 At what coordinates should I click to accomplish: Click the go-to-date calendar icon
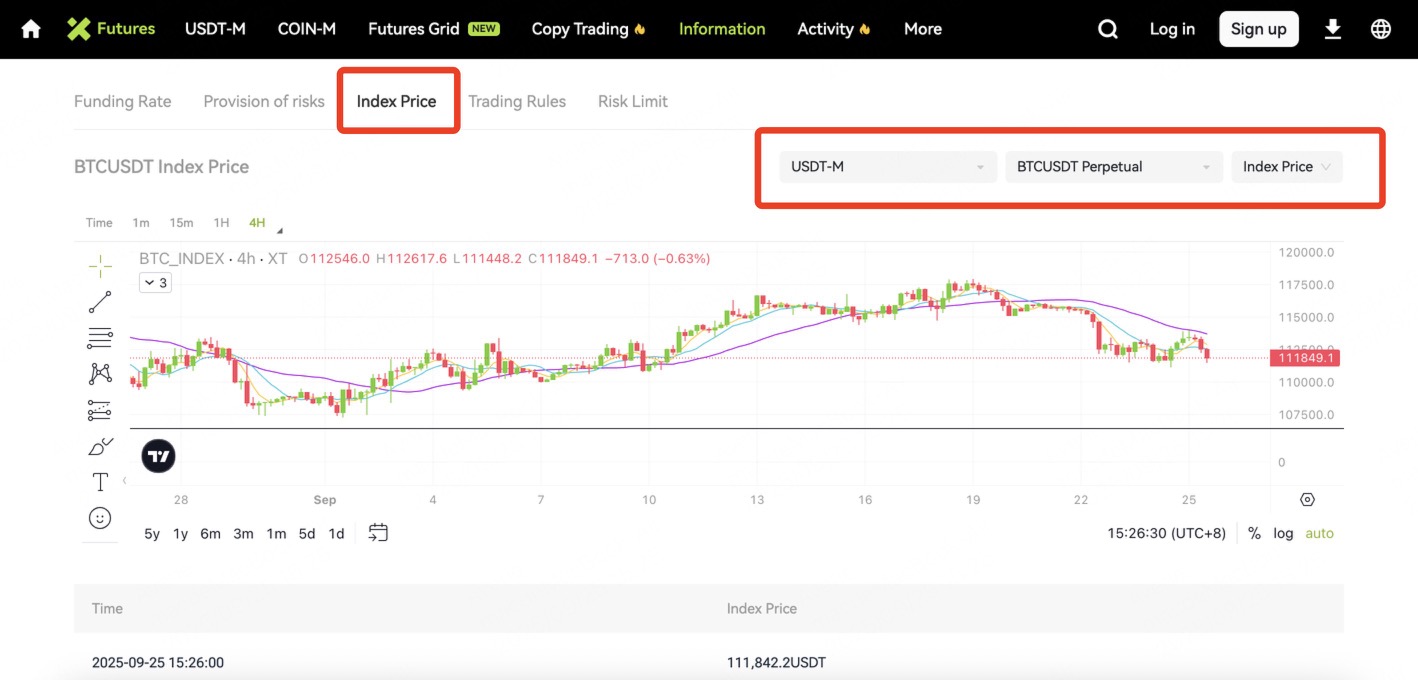pyautogui.click(x=378, y=533)
